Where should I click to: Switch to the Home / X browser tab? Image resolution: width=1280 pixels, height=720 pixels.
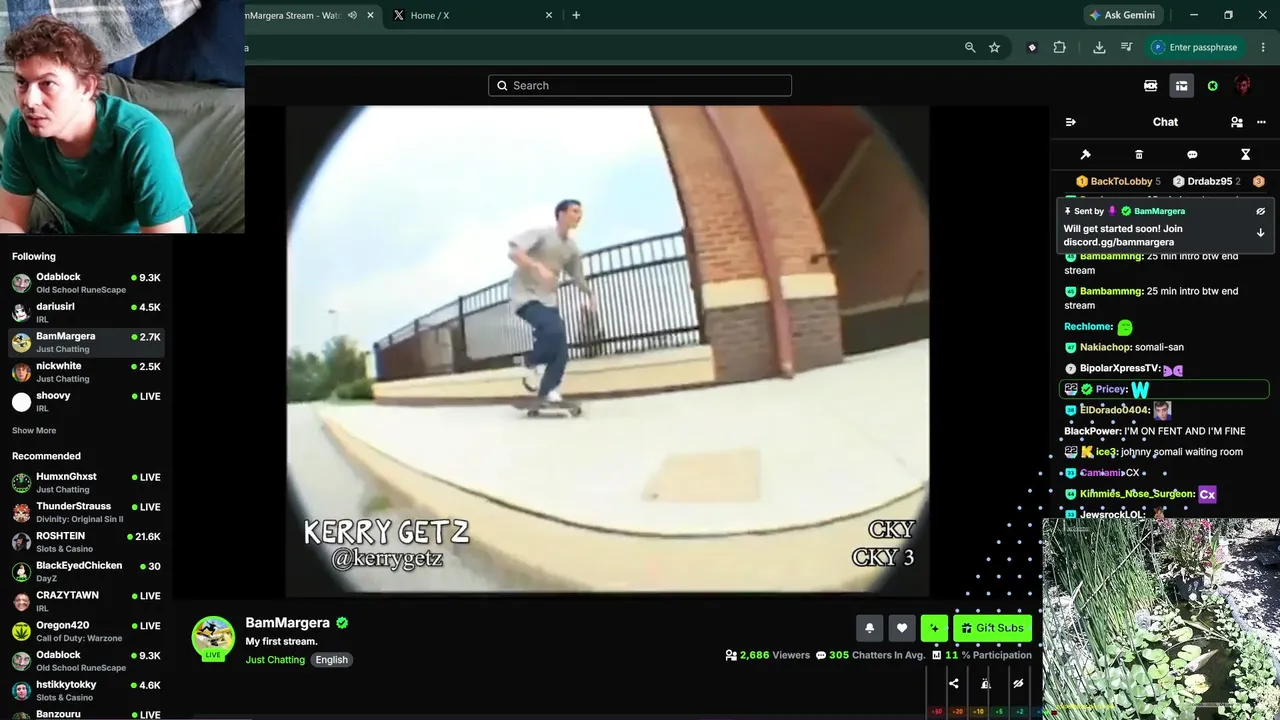[470, 16]
